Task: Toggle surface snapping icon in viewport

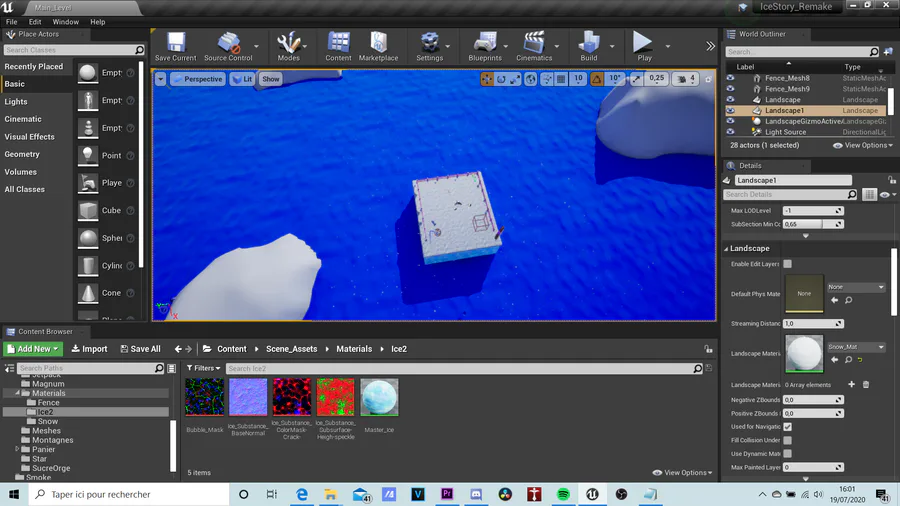Action: (x=546, y=79)
